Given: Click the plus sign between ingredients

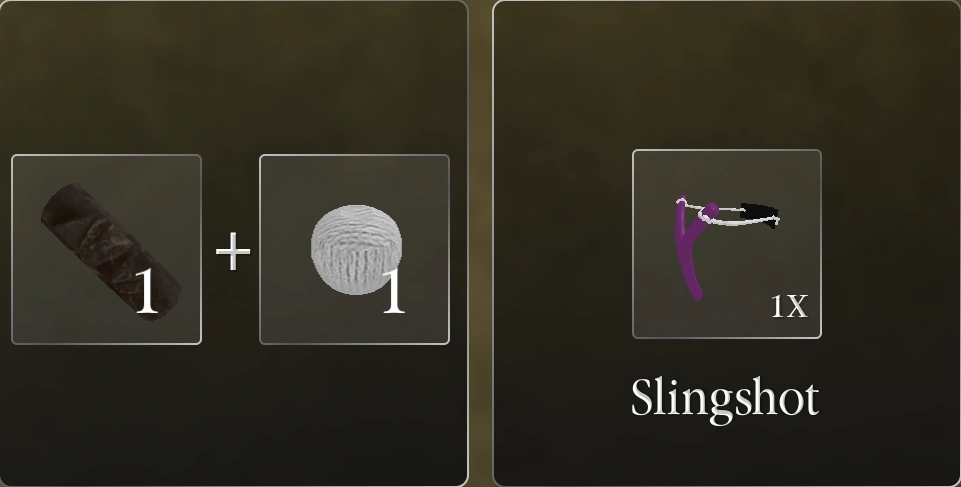Looking at the screenshot, I should tap(233, 251).
